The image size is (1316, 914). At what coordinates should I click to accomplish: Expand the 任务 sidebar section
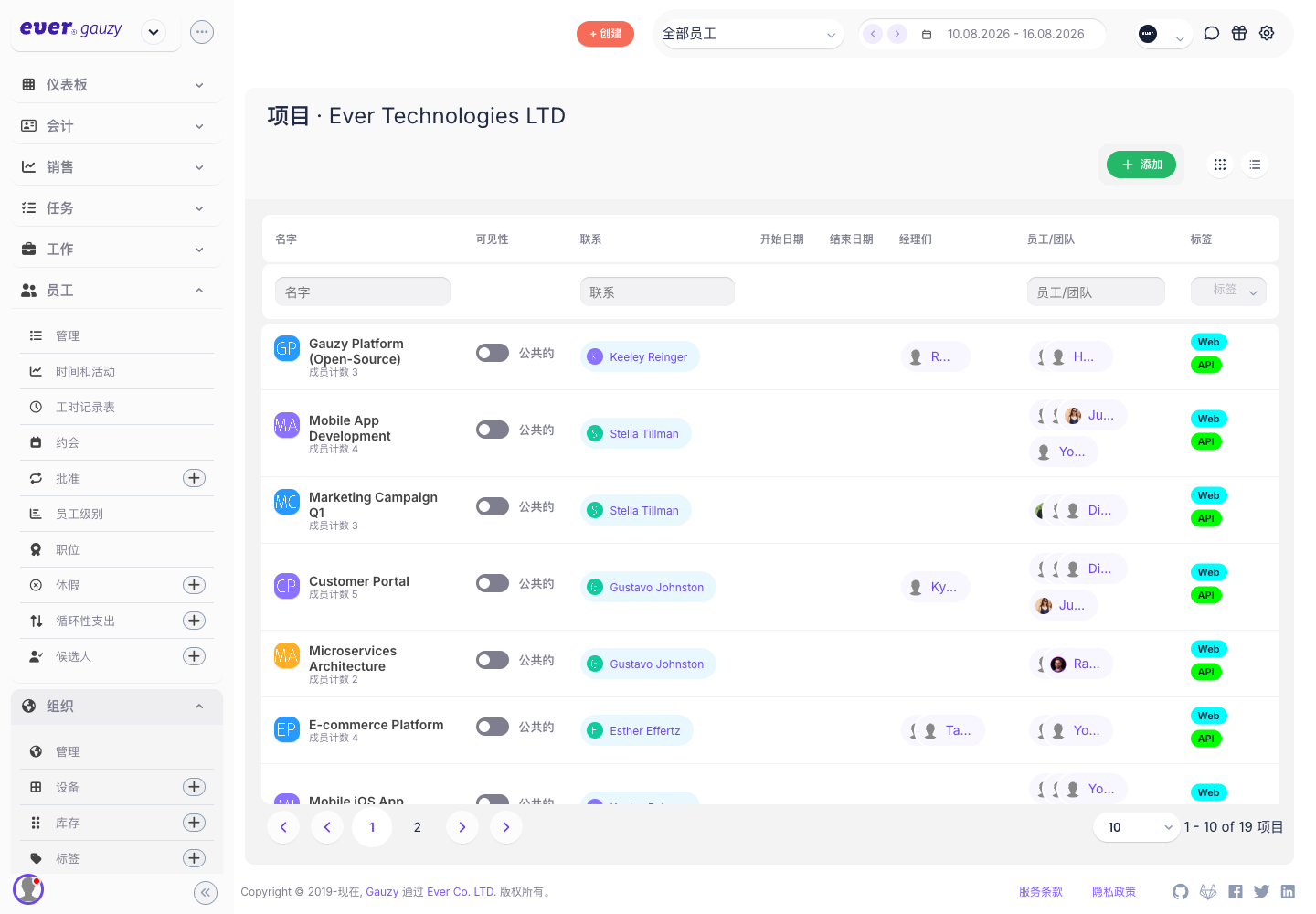click(116, 208)
